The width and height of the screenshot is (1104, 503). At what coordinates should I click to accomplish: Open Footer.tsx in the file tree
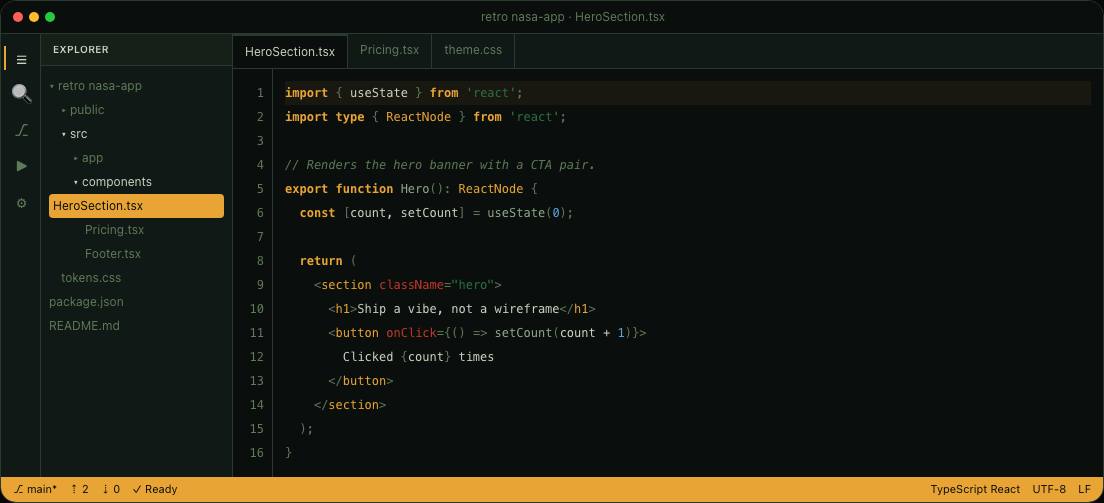click(x=113, y=254)
